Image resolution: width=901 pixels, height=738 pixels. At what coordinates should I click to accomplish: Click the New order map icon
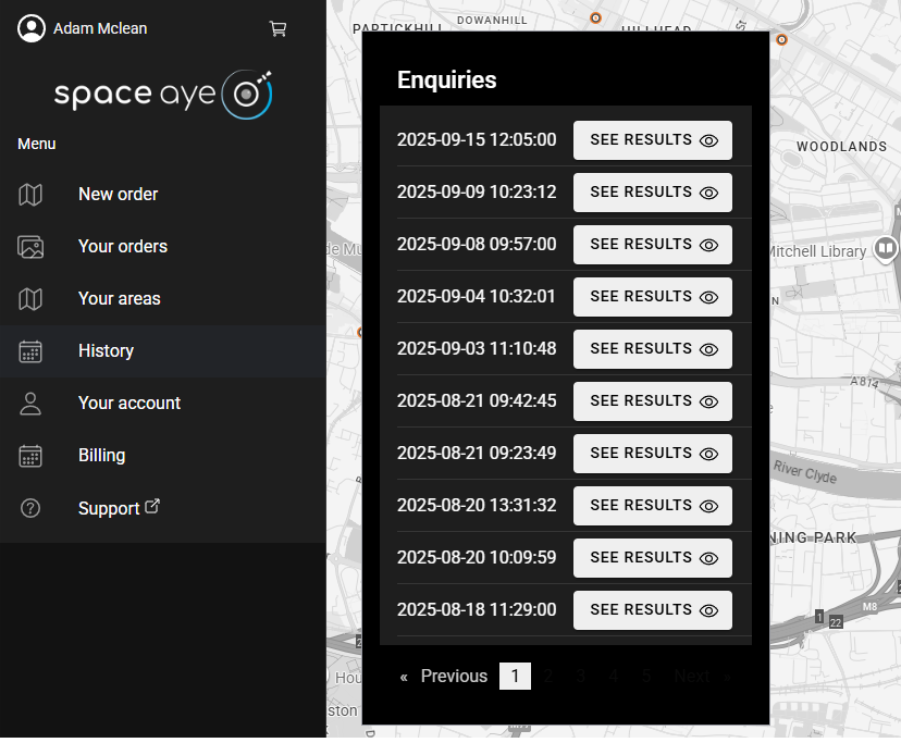[31, 194]
